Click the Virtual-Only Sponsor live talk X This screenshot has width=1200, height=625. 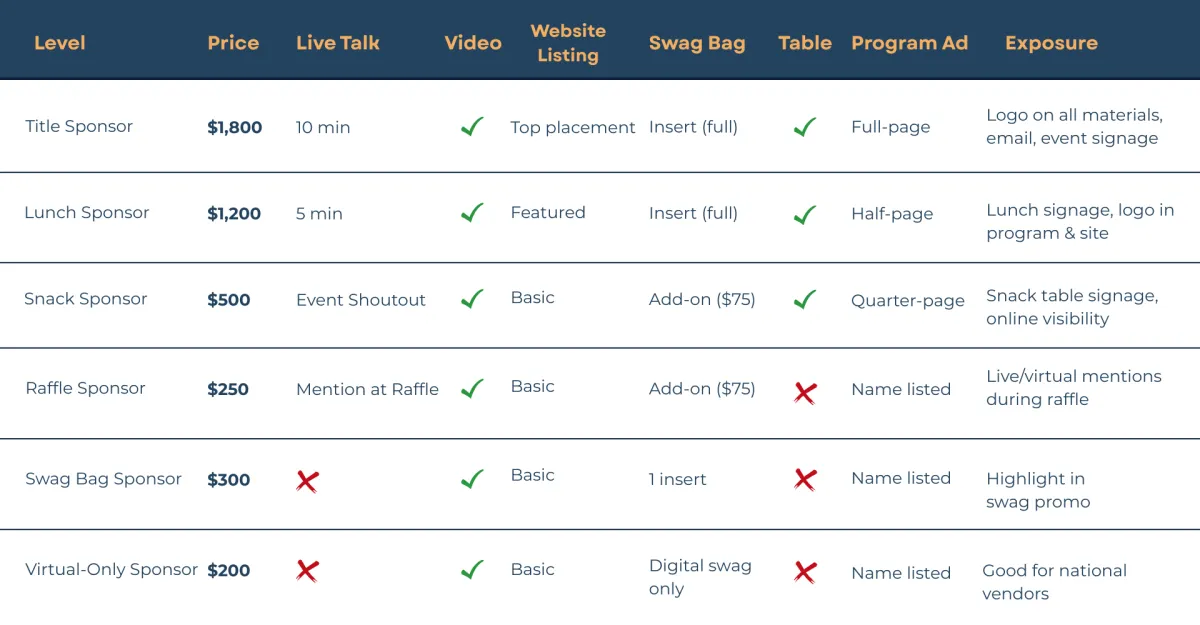[307, 571]
